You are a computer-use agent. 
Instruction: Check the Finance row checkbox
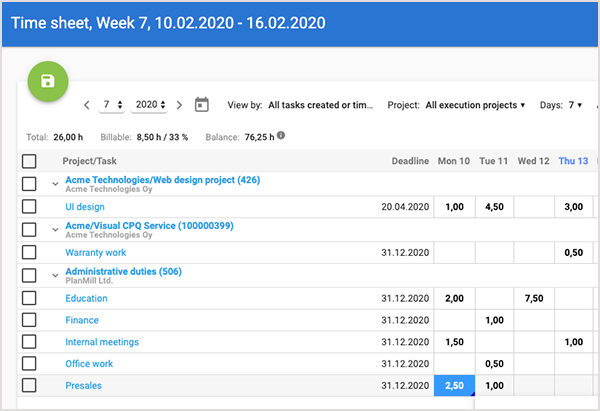pyautogui.click(x=29, y=320)
